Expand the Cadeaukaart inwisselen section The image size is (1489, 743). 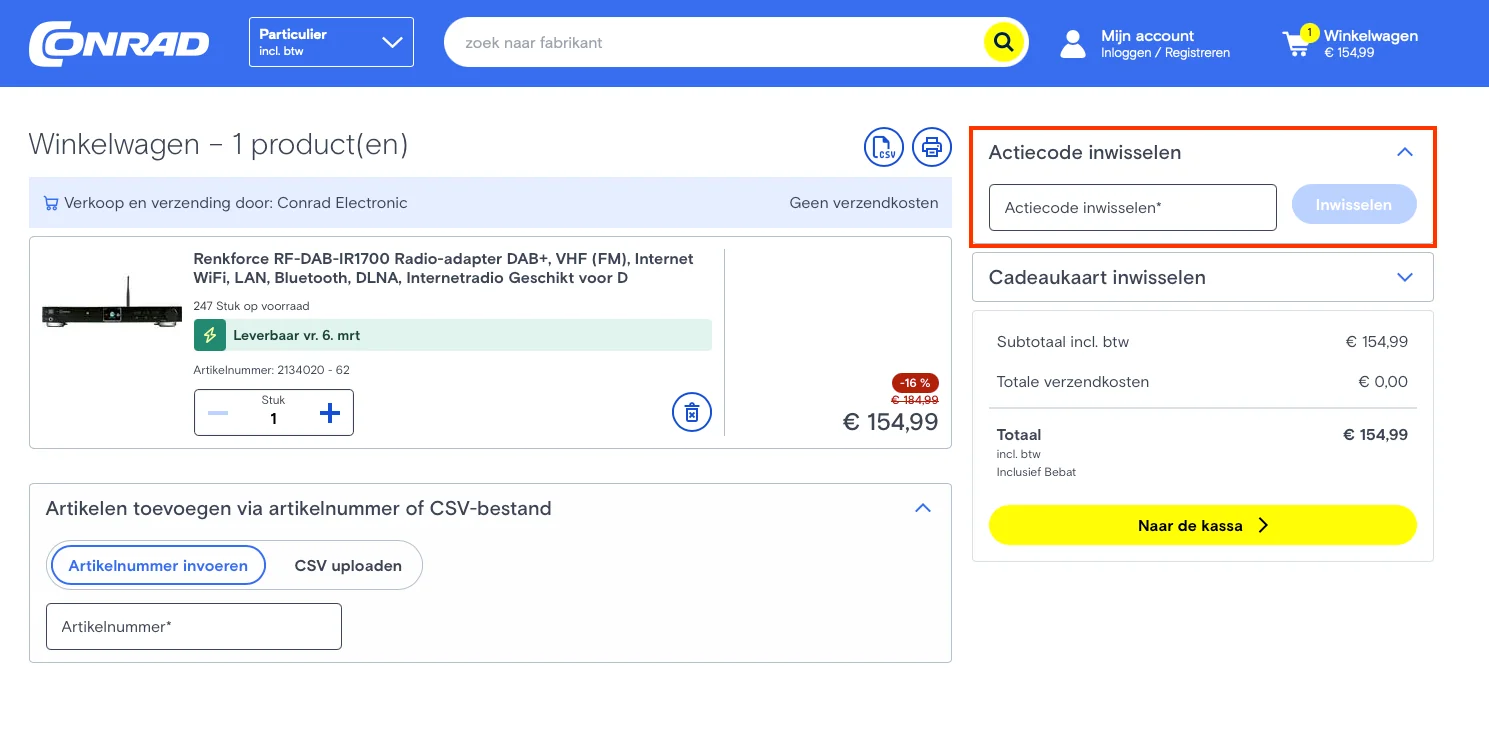[x=1404, y=277]
